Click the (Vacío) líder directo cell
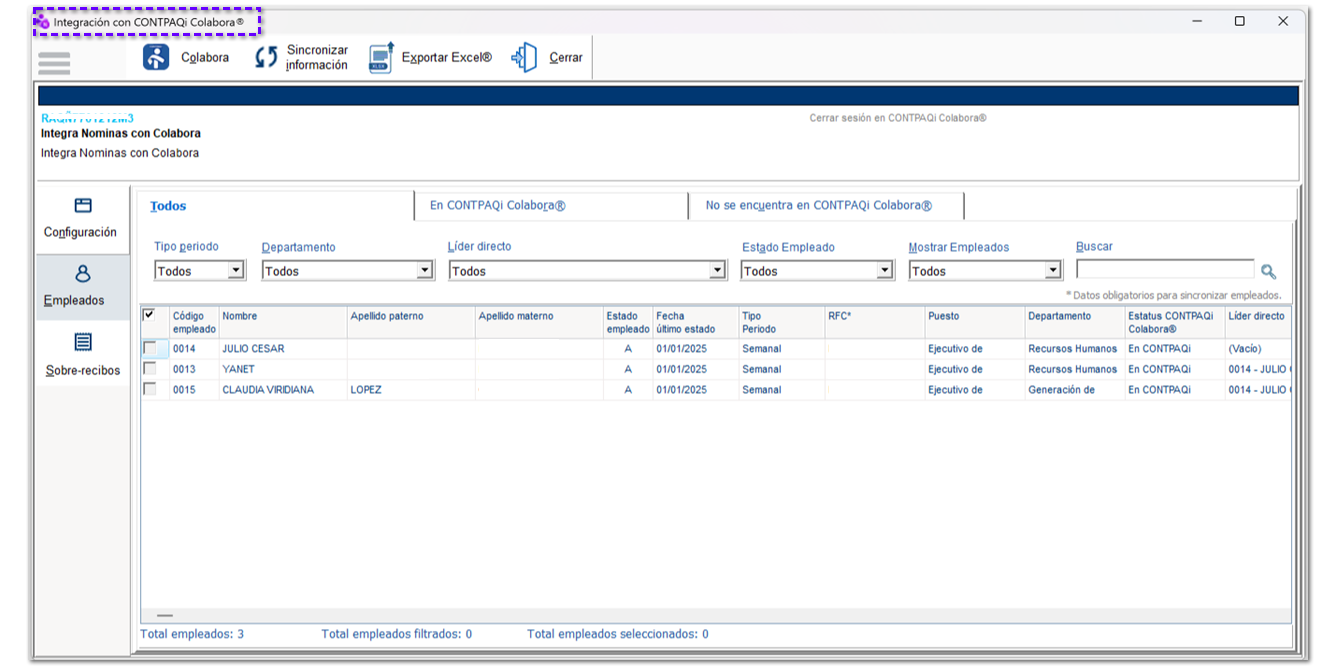This screenshot has height=669, width=1317. 1257,349
